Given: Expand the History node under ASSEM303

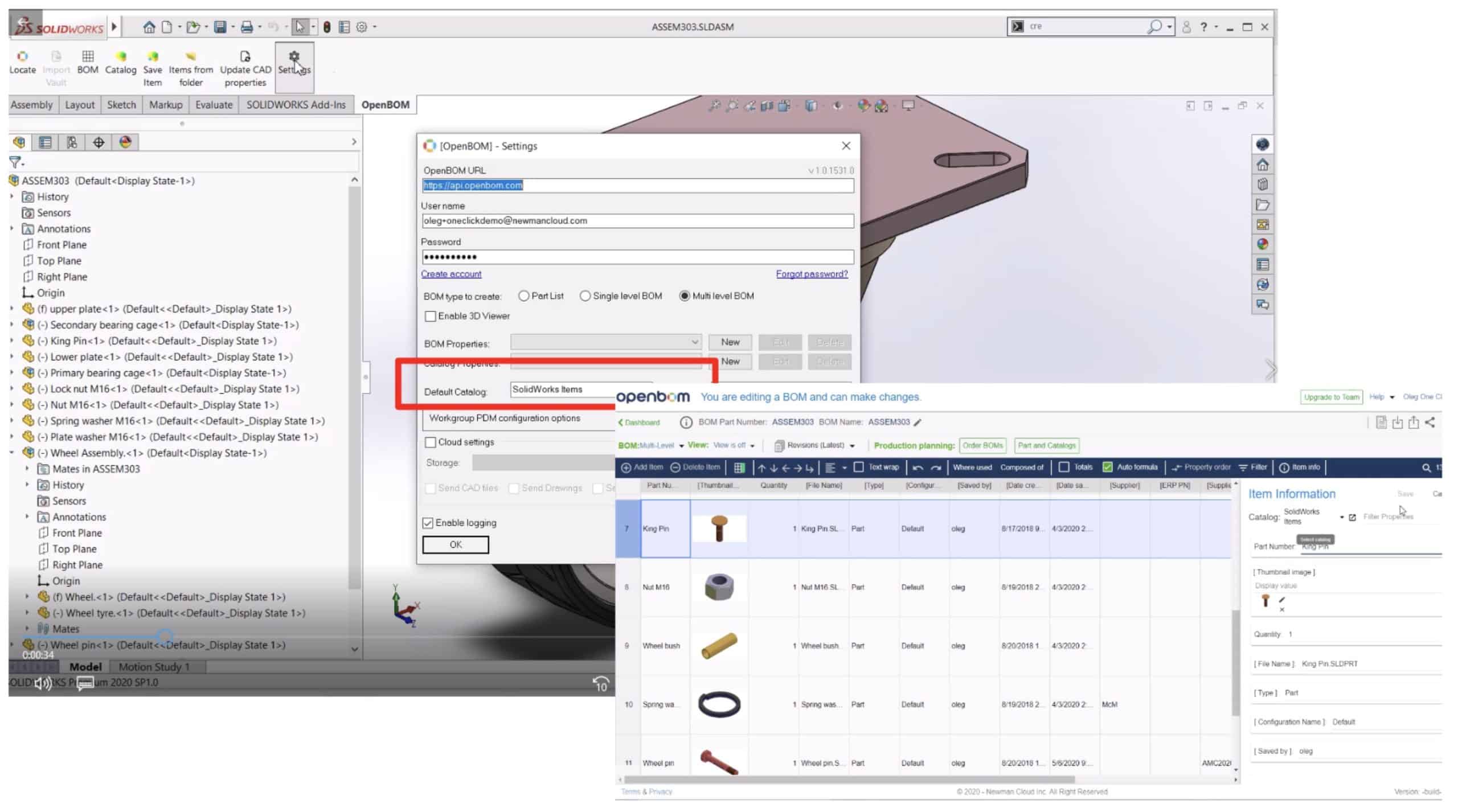Looking at the screenshot, I should (12, 196).
